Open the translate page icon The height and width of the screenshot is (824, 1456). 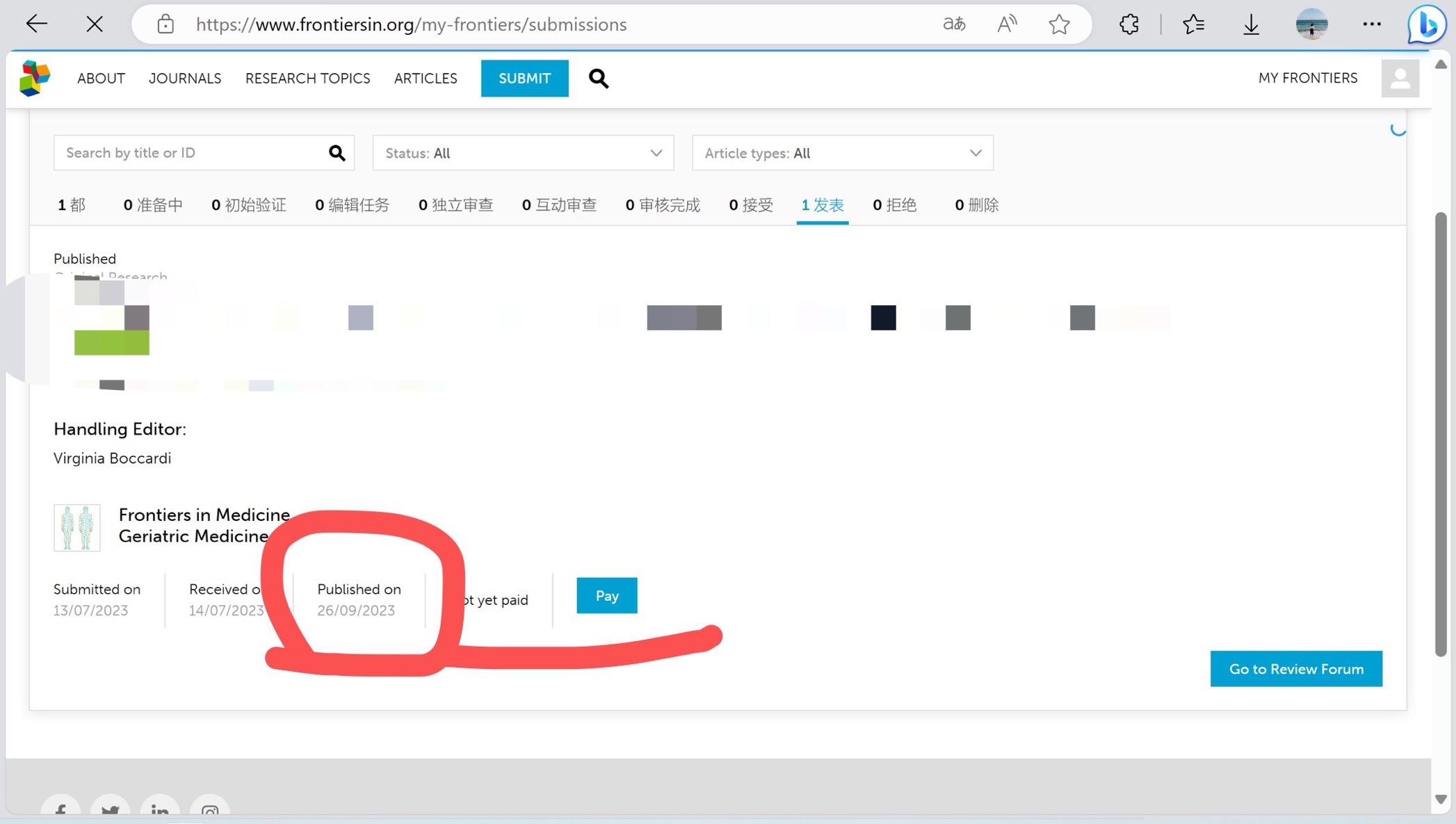click(x=954, y=24)
